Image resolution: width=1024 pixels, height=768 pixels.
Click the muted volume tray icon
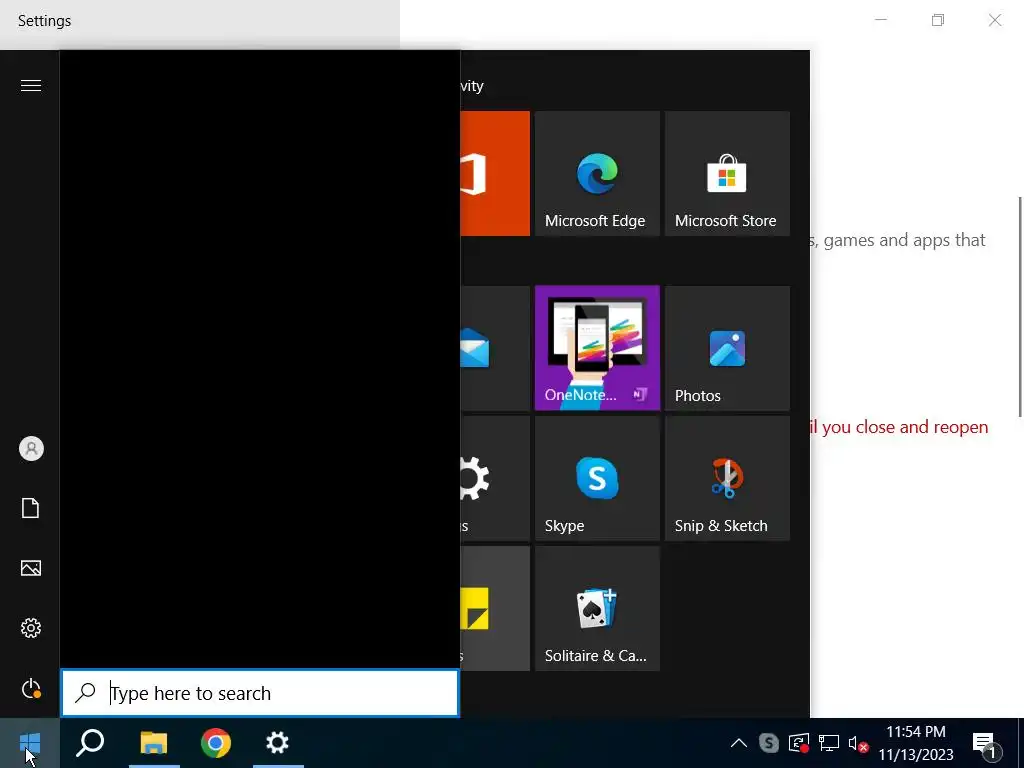point(858,743)
